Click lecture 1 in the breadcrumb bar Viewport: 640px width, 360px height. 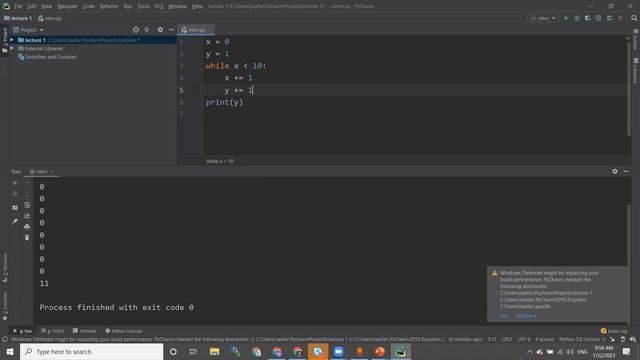click(18, 18)
